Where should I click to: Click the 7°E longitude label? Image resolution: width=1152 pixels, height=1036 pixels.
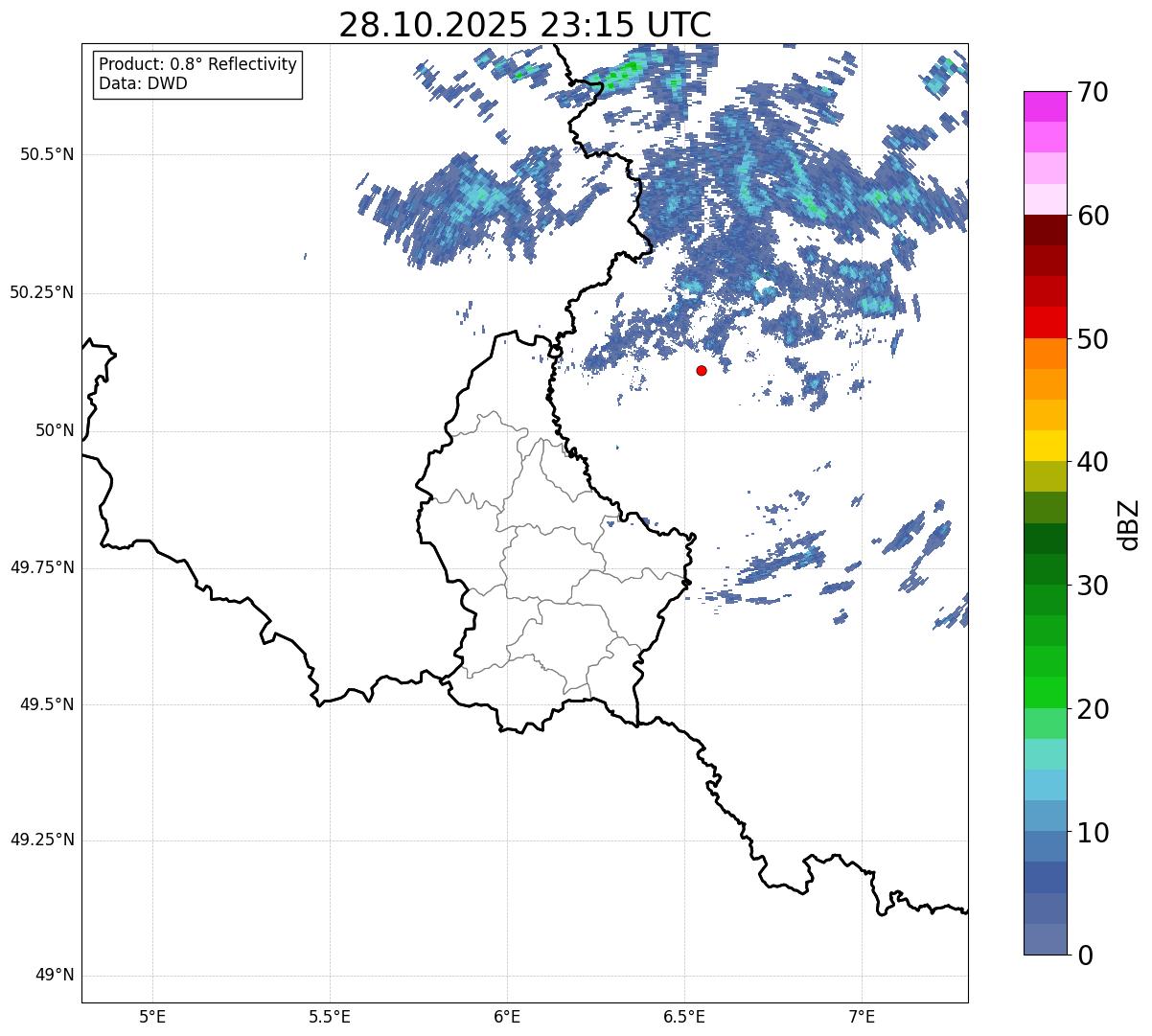pyautogui.click(x=862, y=1016)
